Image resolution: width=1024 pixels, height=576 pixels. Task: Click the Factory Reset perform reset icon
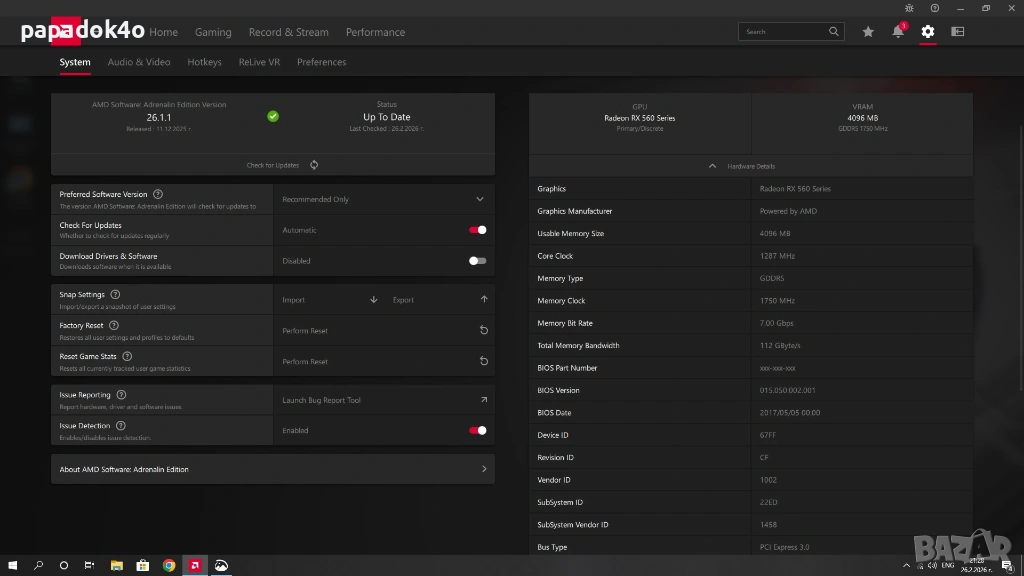pos(484,331)
